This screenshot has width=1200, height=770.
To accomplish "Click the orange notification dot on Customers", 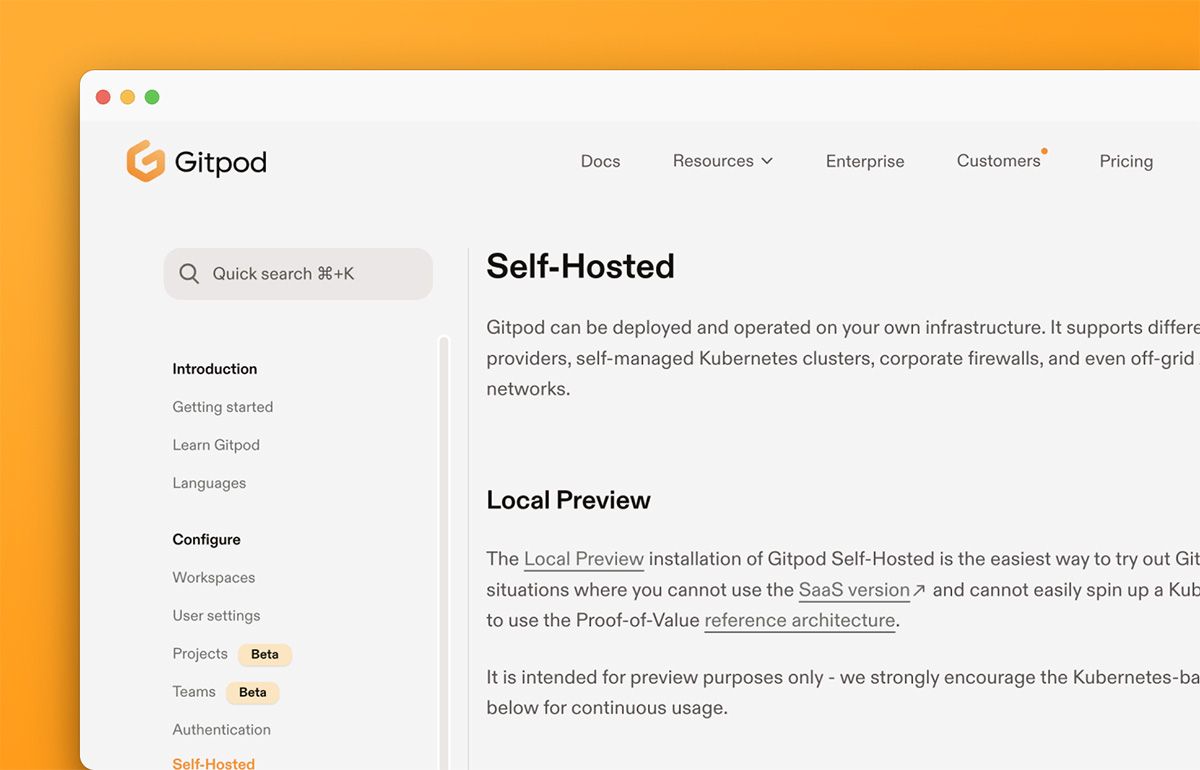I will click(x=1044, y=151).
